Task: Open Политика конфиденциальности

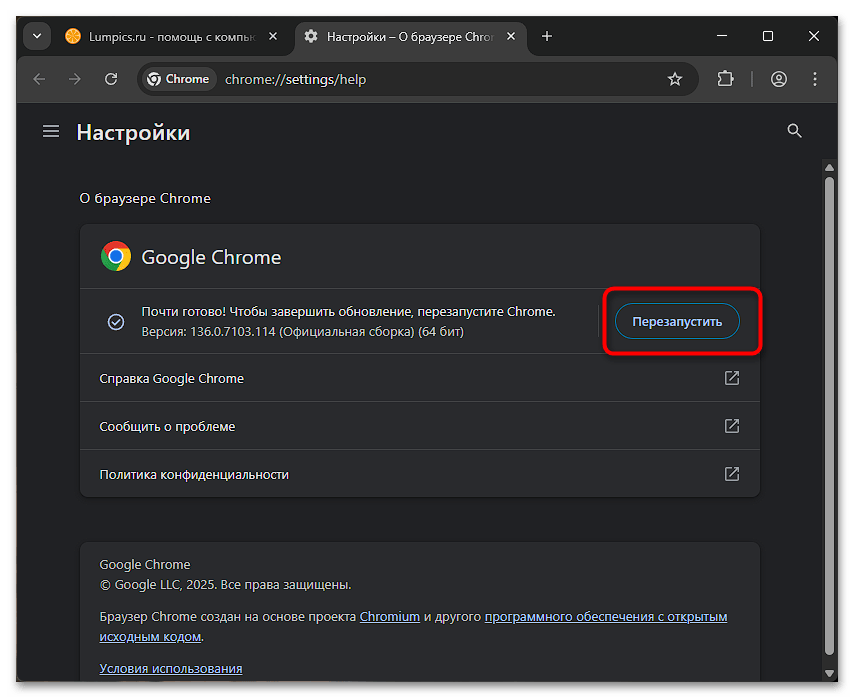Action: tap(419, 474)
